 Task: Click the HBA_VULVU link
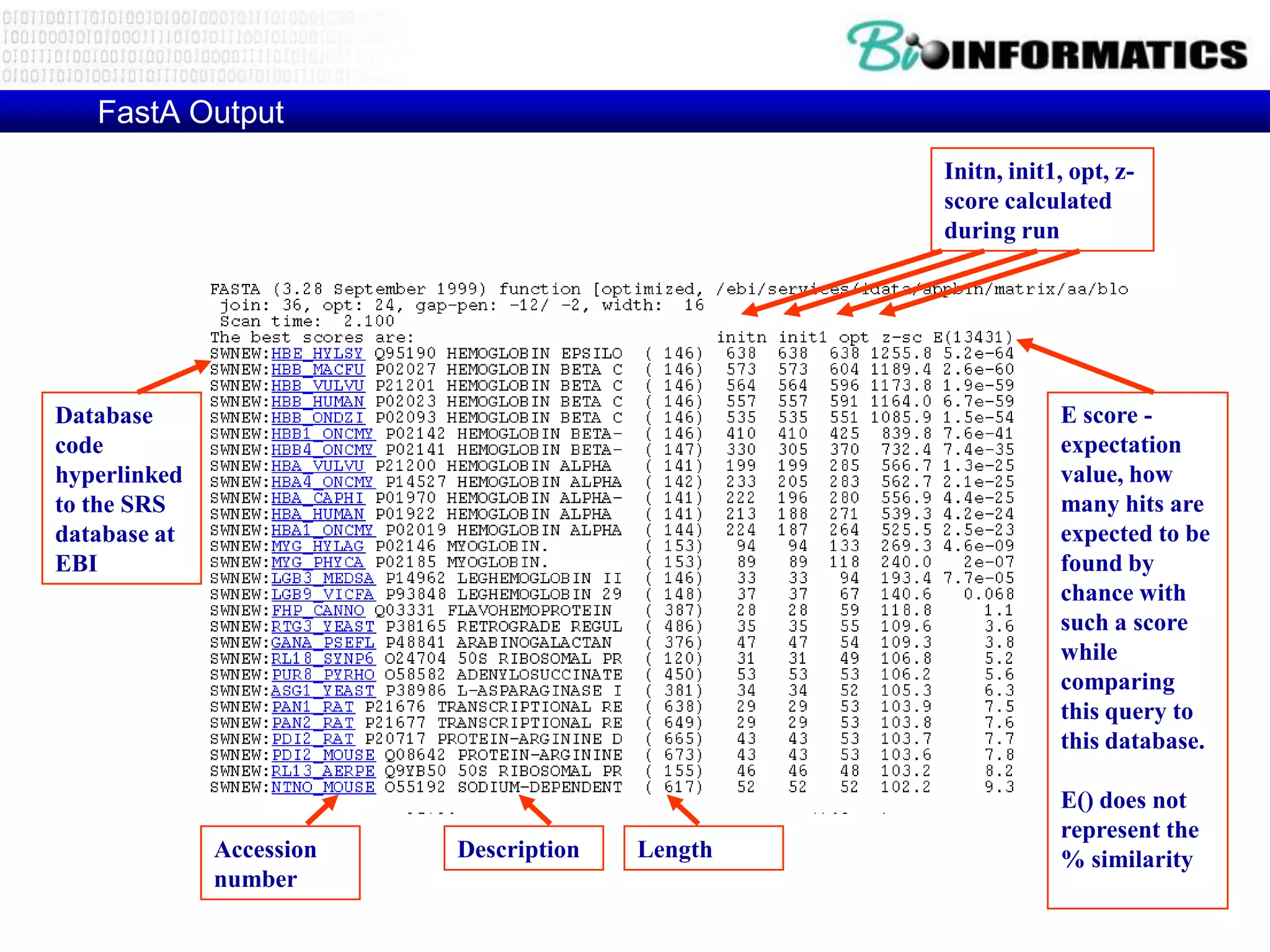[x=317, y=466]
